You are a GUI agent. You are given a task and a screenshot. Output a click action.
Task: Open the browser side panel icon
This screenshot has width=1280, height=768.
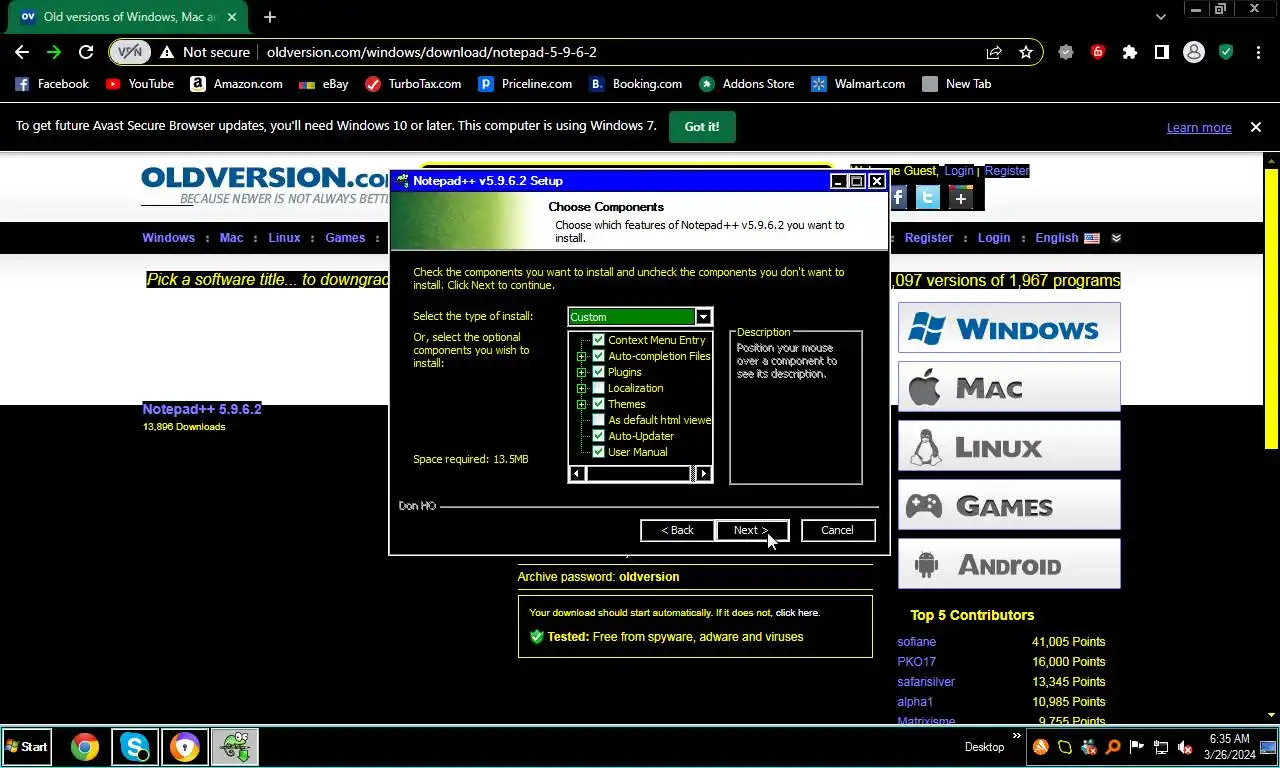1162,52
